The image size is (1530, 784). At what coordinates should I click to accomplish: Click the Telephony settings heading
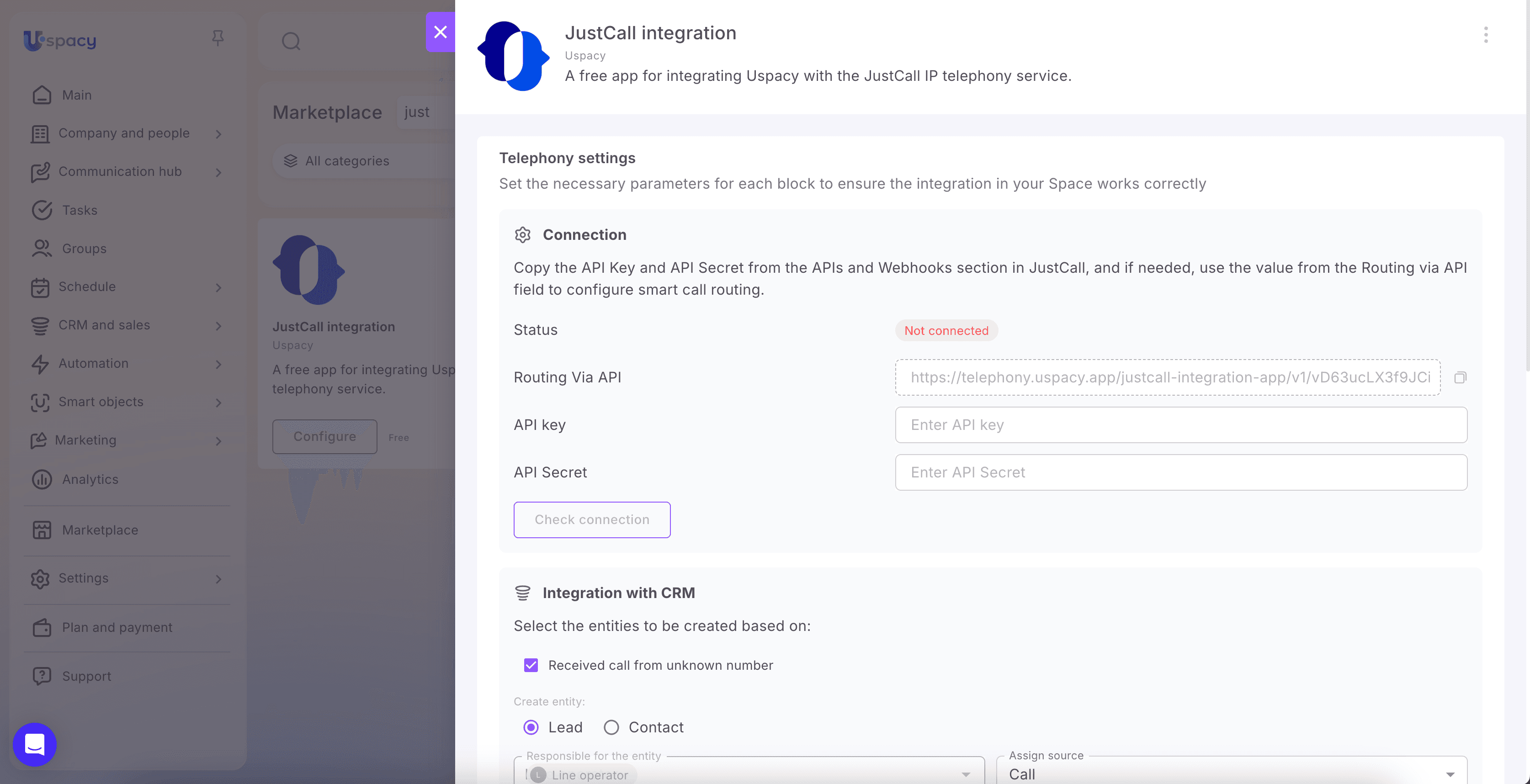click(567, 158)
